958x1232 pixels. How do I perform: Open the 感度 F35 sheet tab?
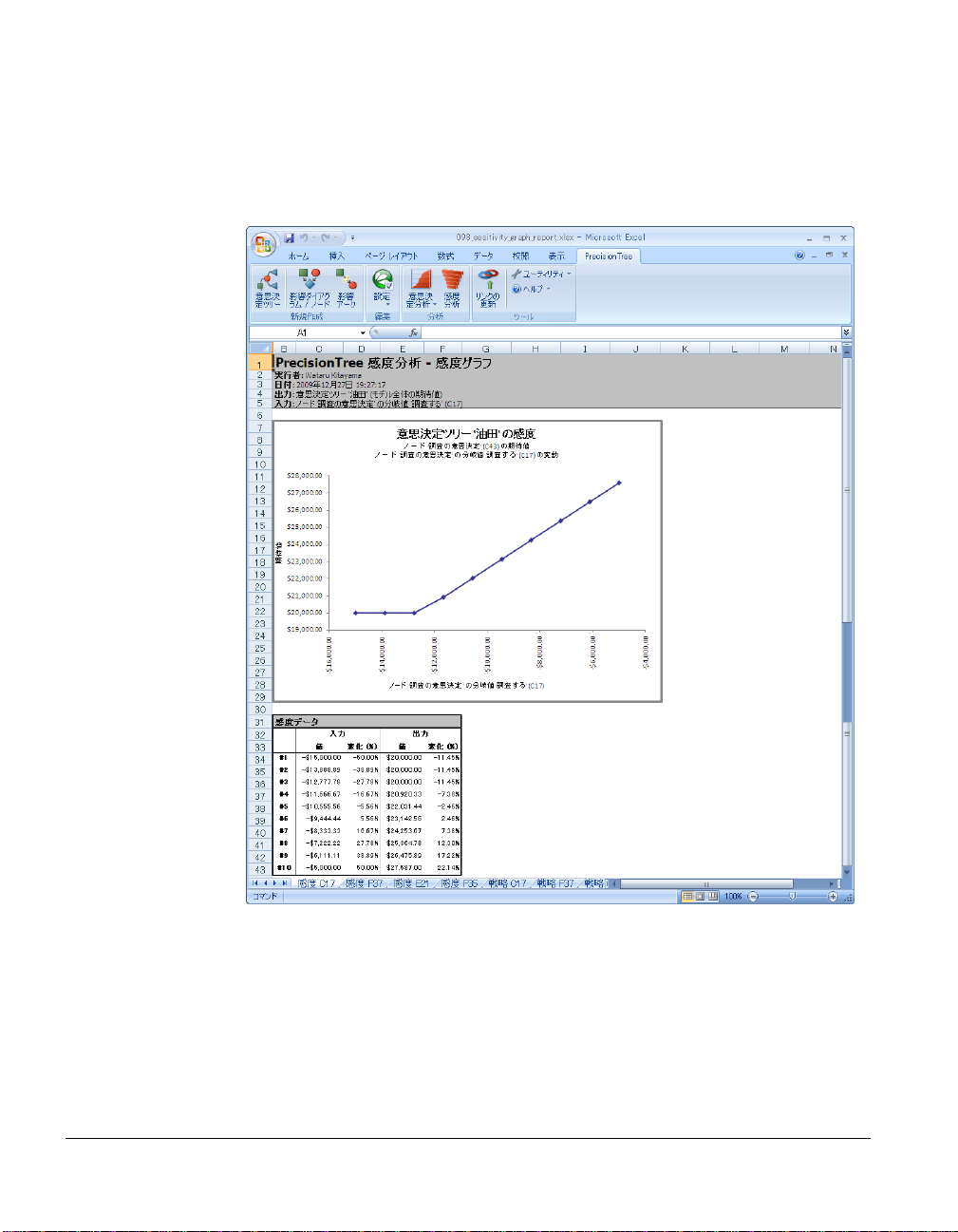point(459,883)
